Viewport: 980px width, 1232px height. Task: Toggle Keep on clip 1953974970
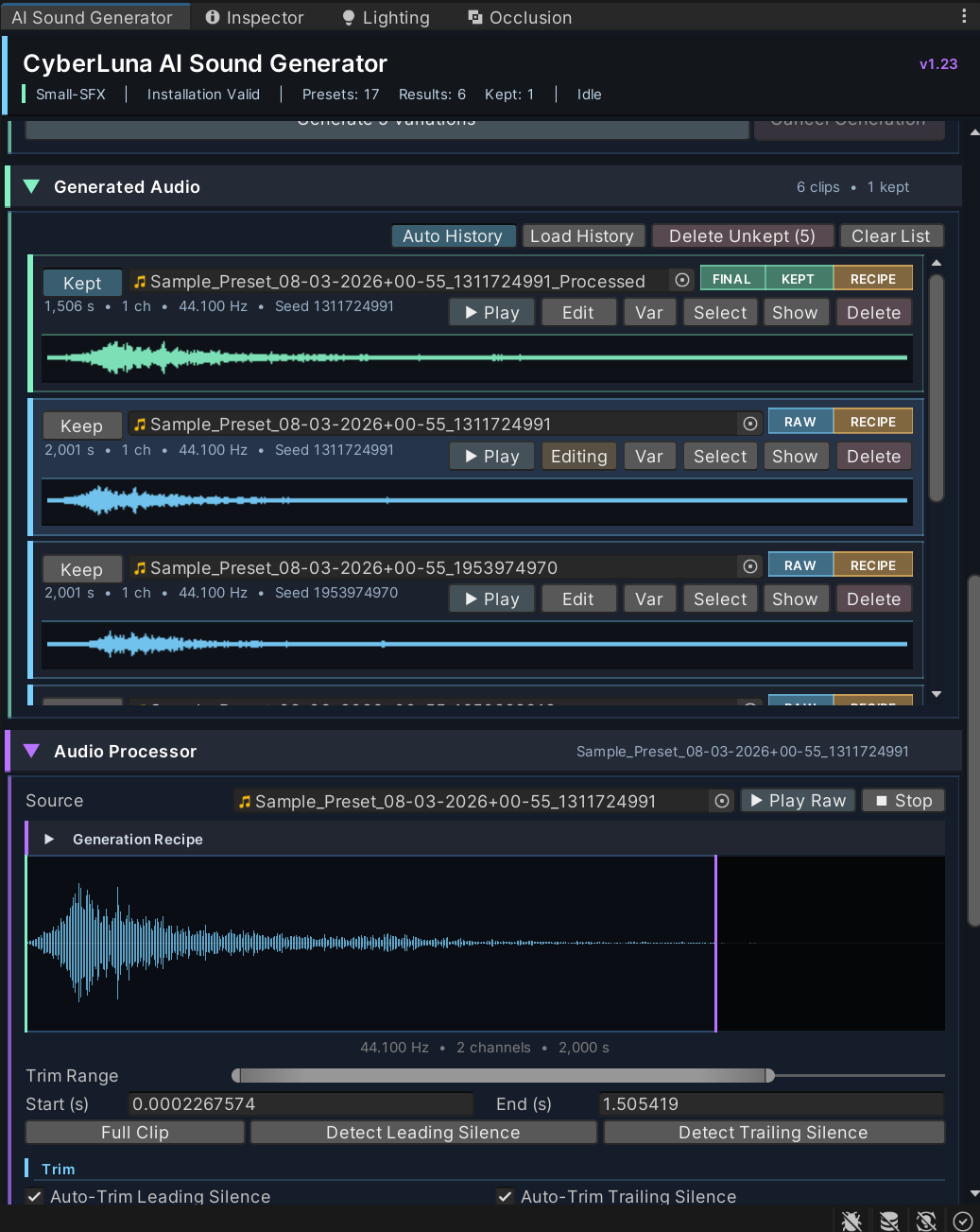[x=82, y=569]
